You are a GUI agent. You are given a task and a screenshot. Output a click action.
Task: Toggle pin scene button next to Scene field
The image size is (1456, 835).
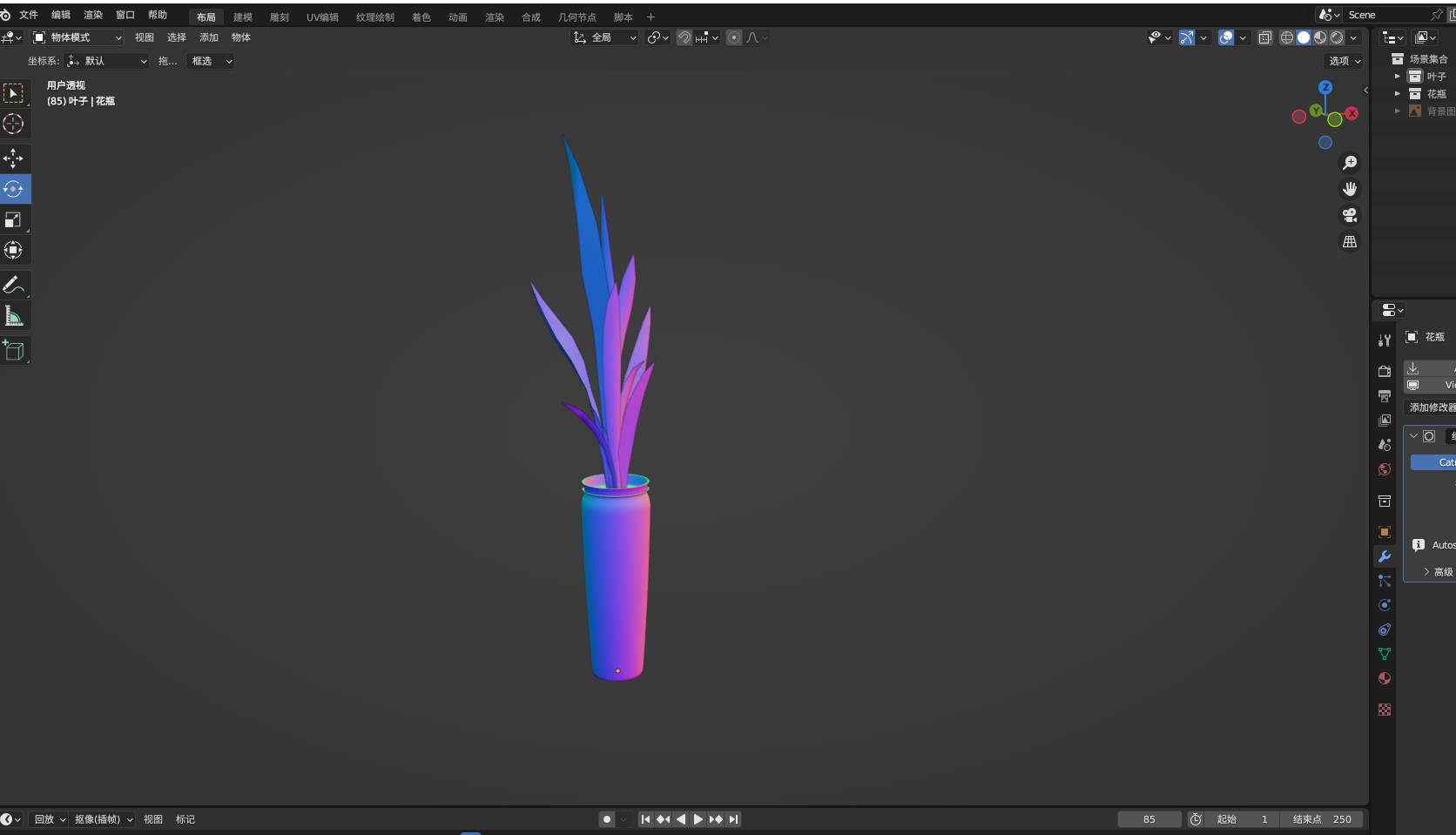click(x=1437, y=15)
